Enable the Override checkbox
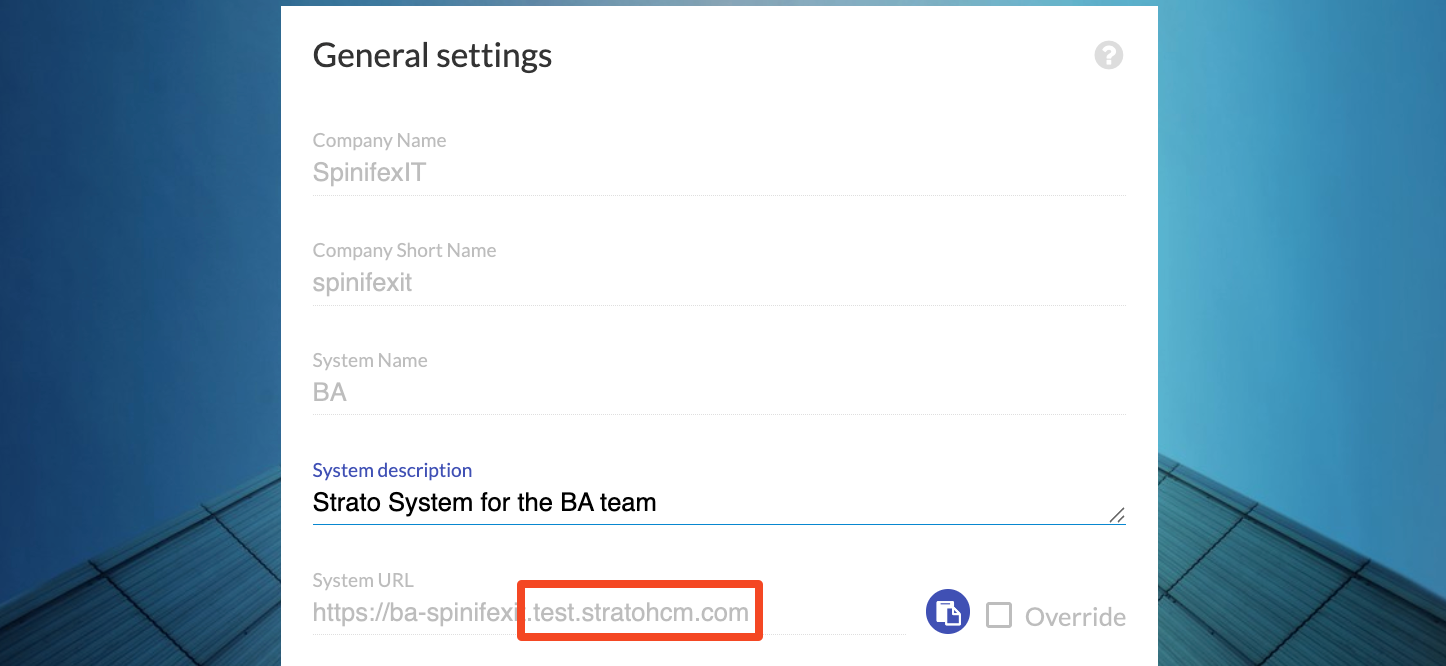Screen dimensions: 1446x666 [999, 615]
